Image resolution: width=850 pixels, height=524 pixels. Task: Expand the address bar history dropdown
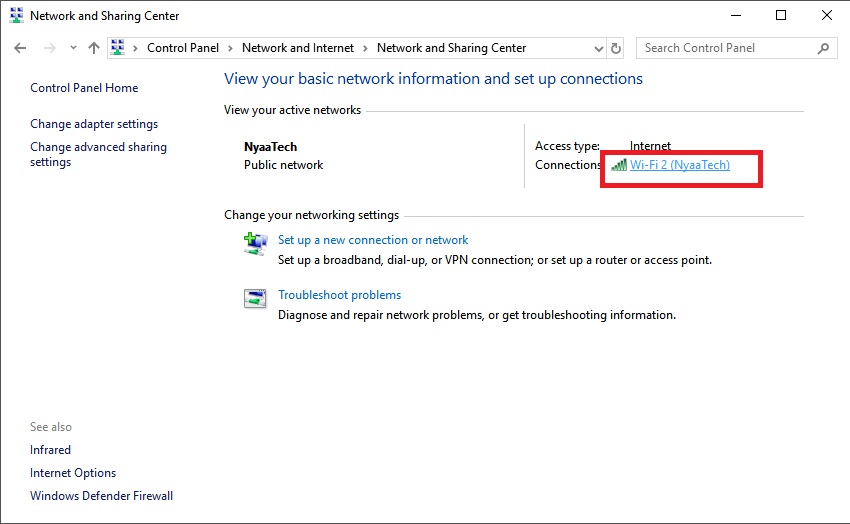(598, 48)
